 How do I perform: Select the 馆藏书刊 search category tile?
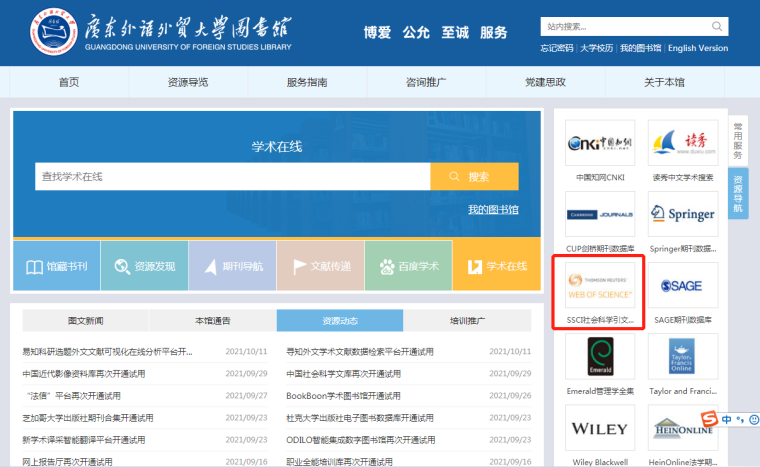click(x=56, y=266)
